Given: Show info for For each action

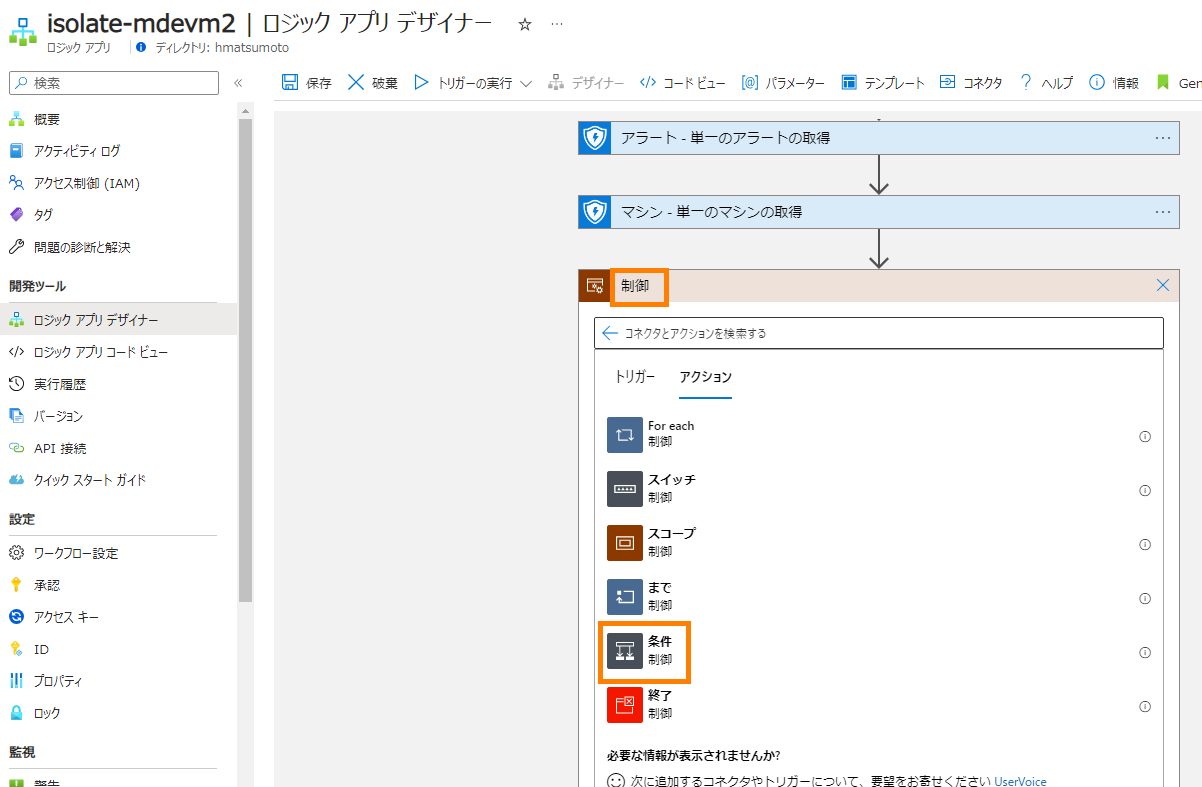Looking at the screenshot, I should [1145, 437].
